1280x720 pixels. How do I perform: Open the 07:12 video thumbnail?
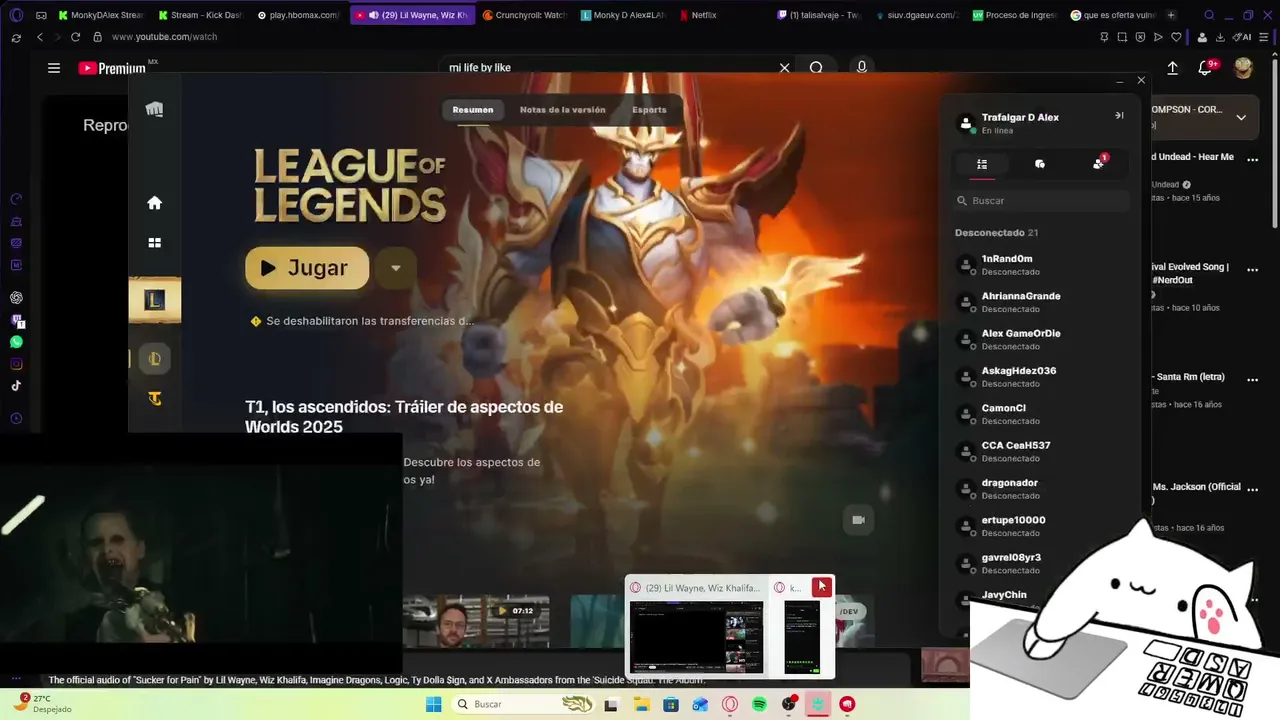pyautogui.click(x=477, y=621)
